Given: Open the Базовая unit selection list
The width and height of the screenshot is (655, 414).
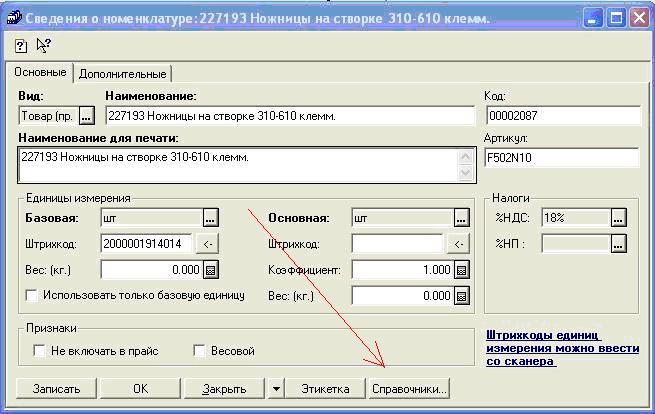Looking at the screenshot, I should tap(210, 218).
